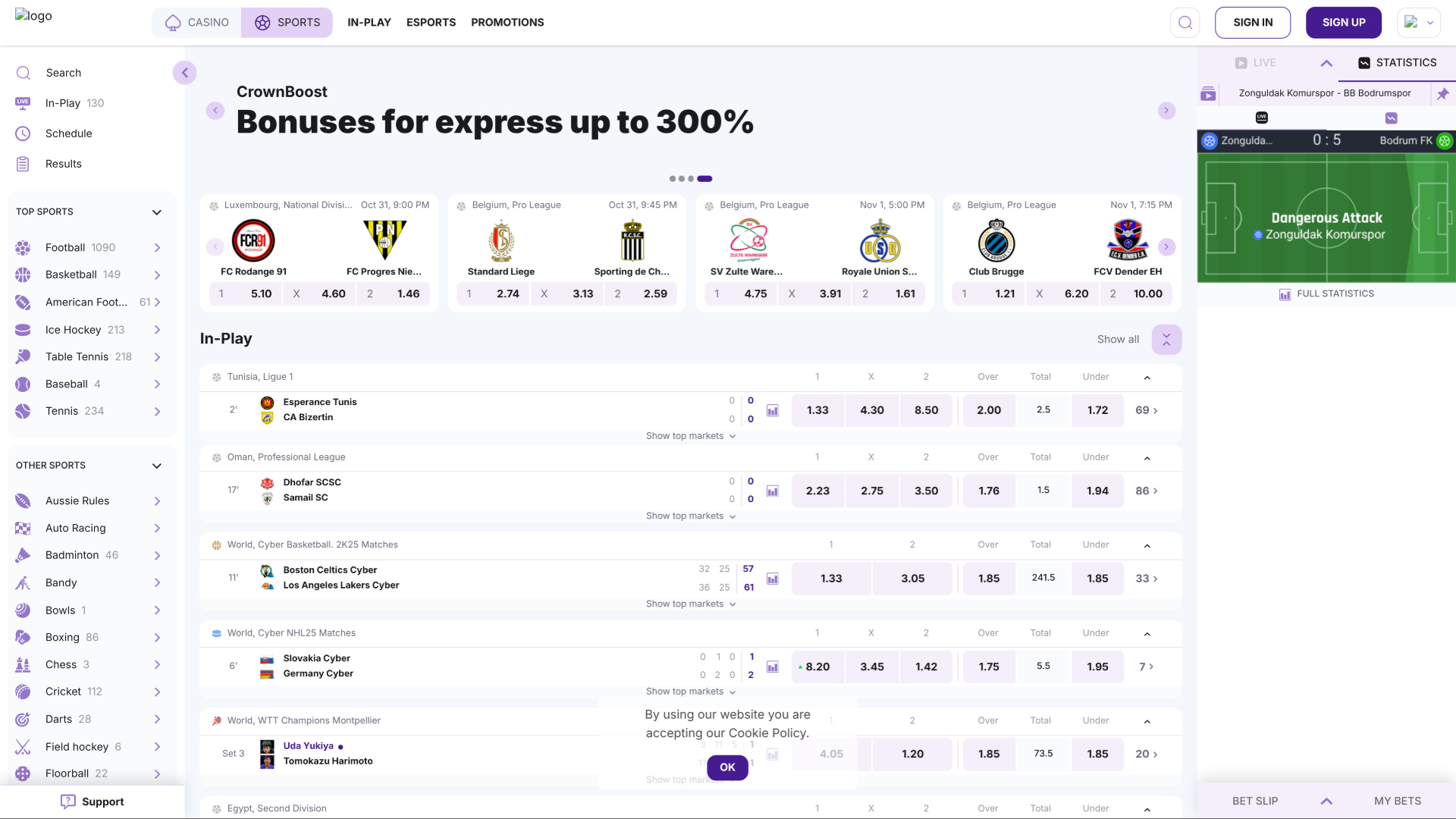The width and height of the screenshot is (1456, 819).
Task: Select the last banner carousel dot
Action: click(x=704, y=179)
